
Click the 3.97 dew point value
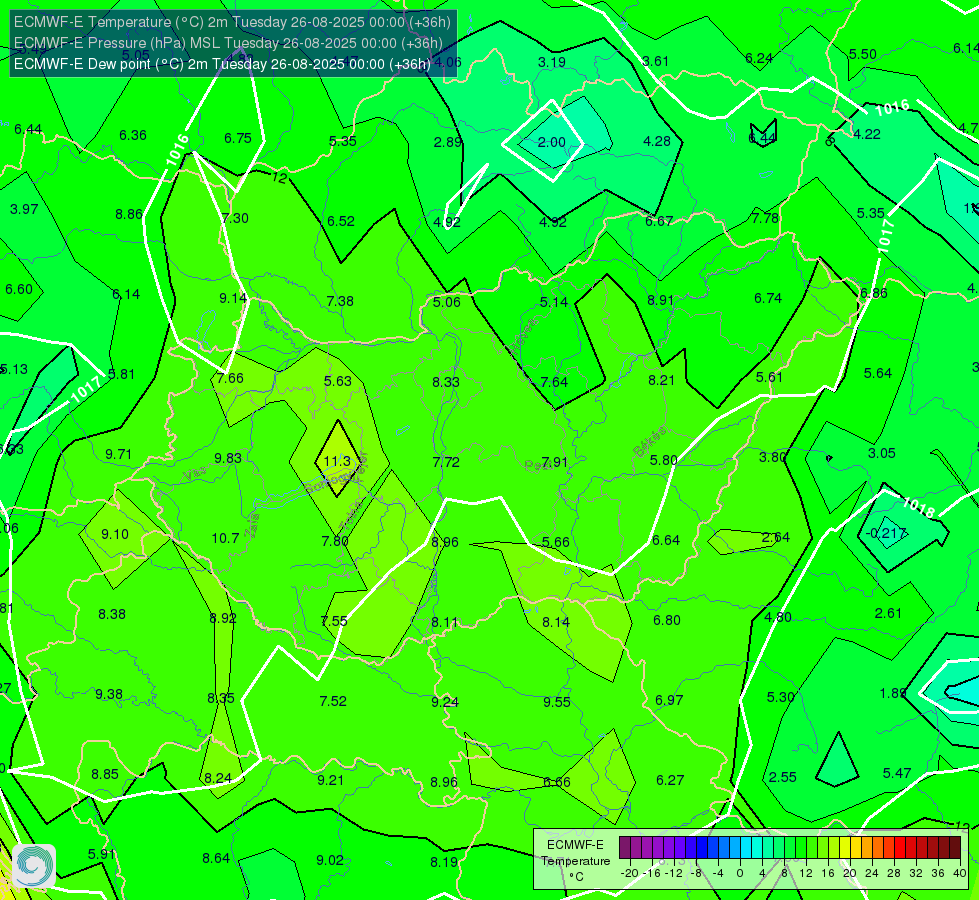coord(24,209)
